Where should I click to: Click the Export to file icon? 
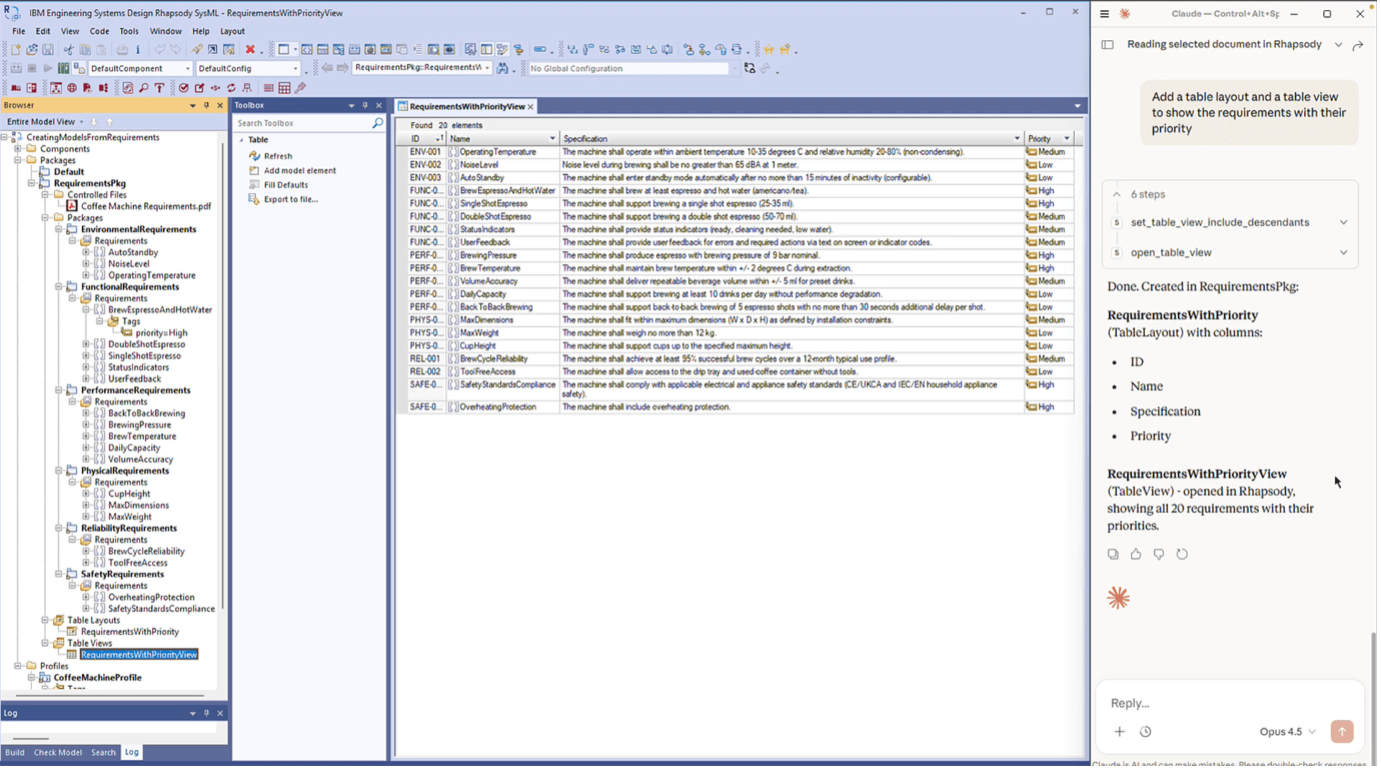[254, 199]
